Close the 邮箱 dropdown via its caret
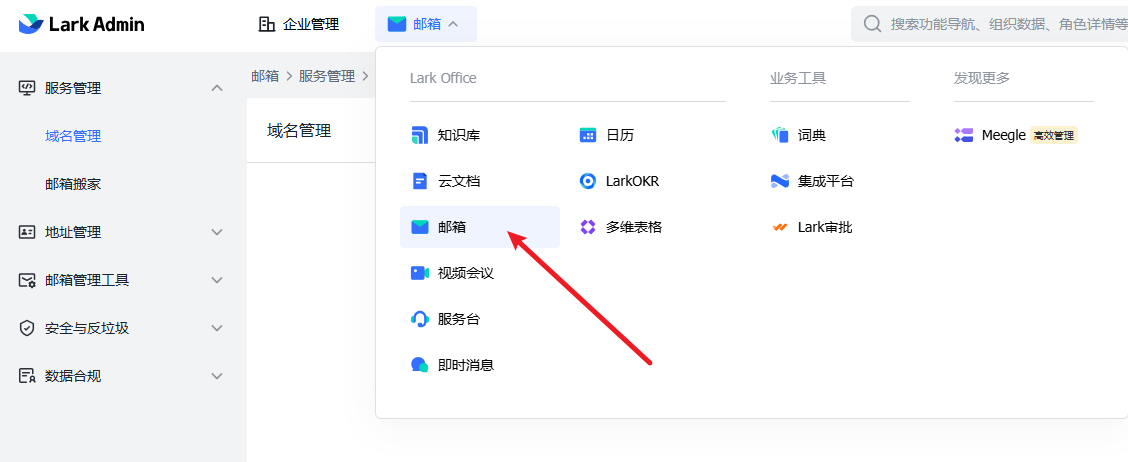 click(x=453, y=24)
